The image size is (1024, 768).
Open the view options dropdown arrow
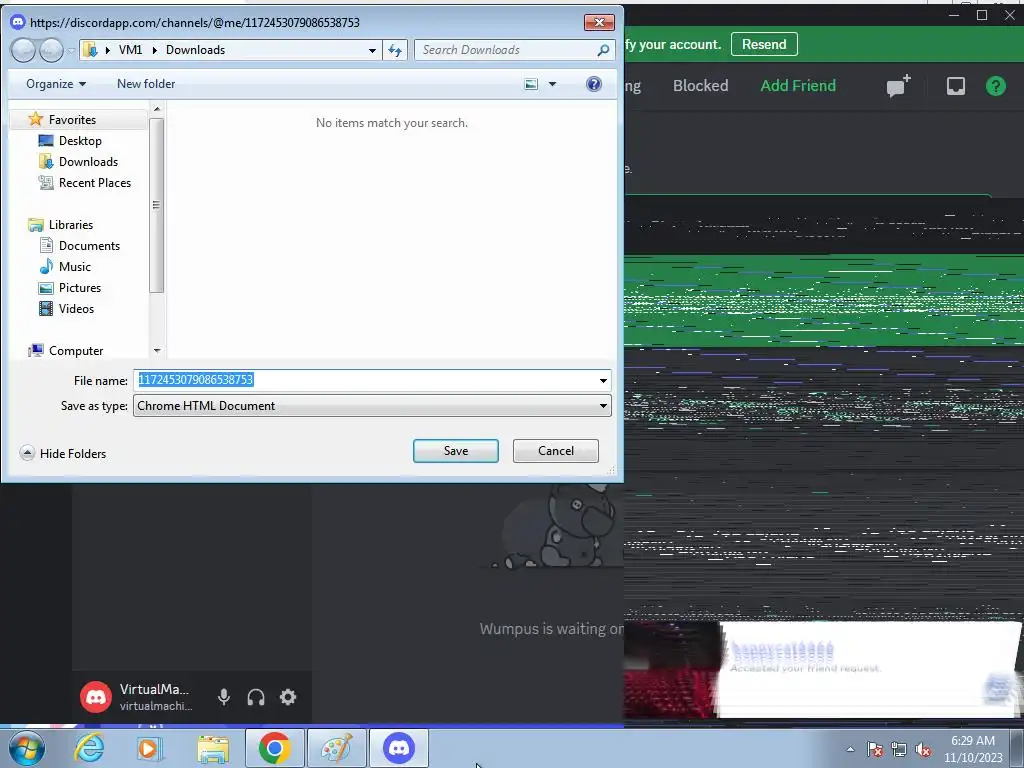point(552,84)
